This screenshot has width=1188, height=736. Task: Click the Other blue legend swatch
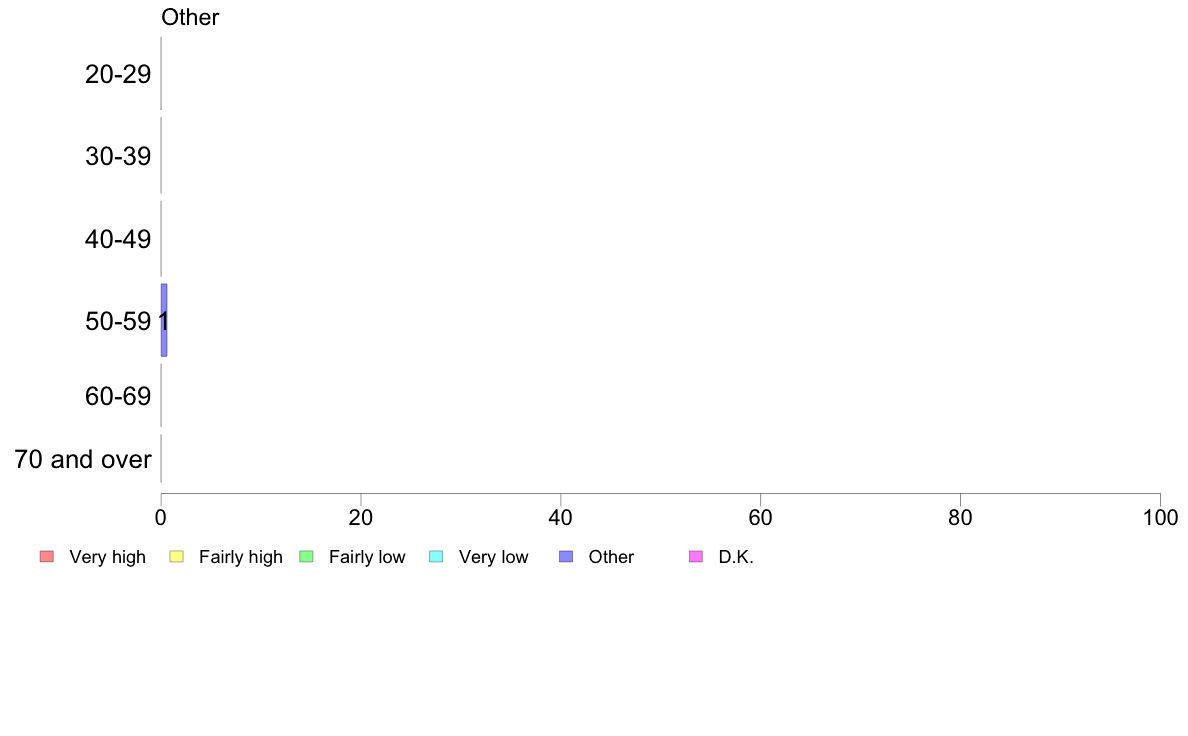coord(566,557)
